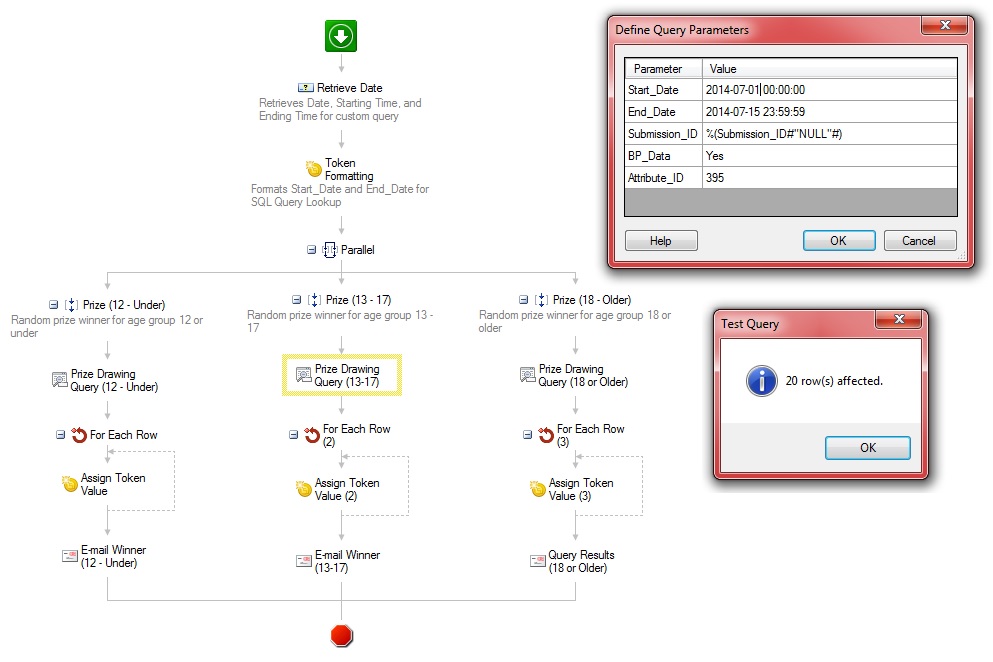Viewport: 993px width, 662px height.
Task: Select the Retrieve Date activity icon
Action: pos(305,89)
